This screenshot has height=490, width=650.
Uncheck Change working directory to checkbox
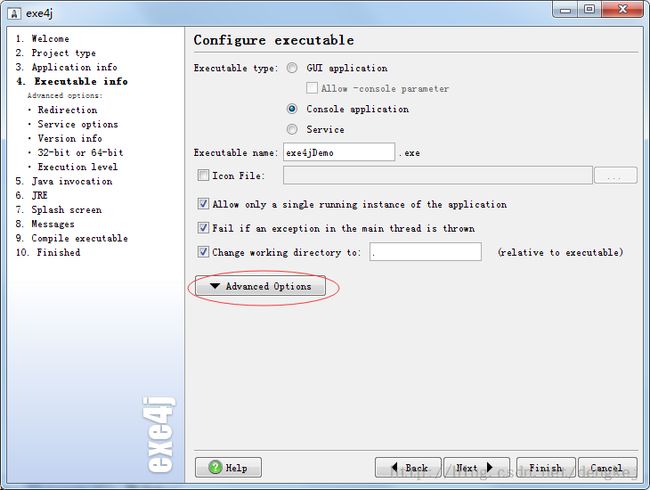(x=203, y=252)
